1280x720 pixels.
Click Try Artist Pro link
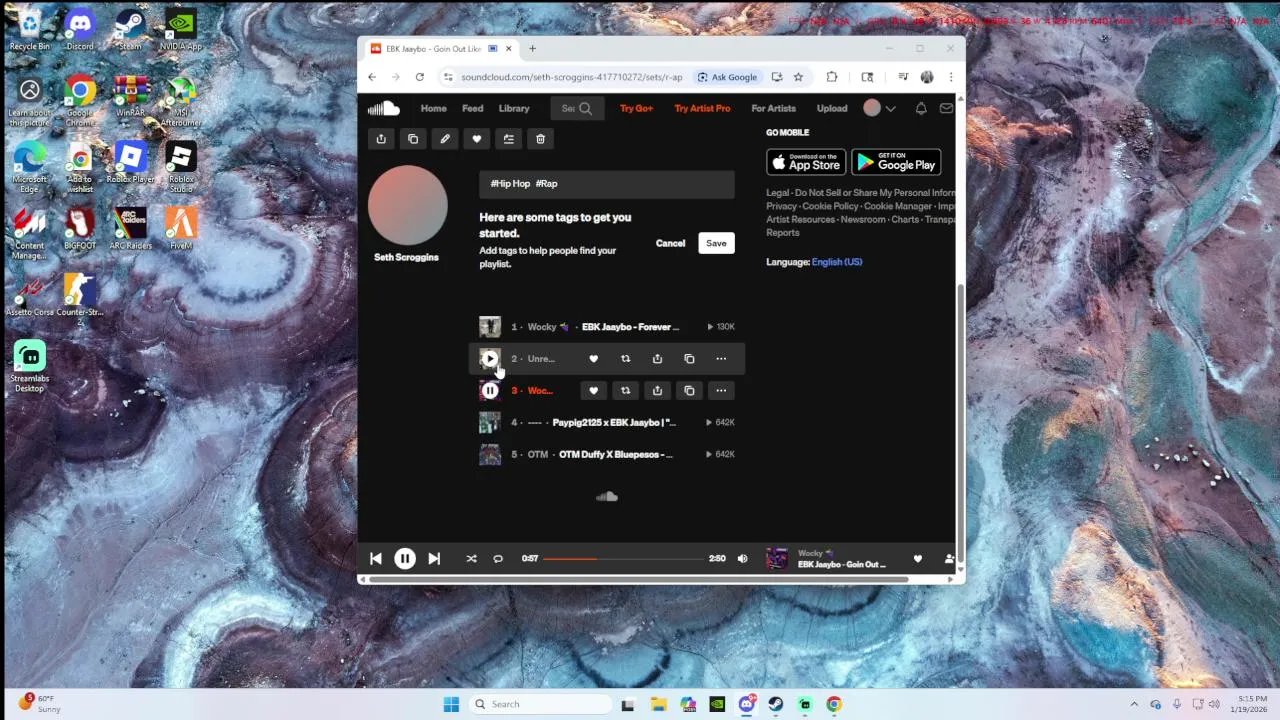702,108
